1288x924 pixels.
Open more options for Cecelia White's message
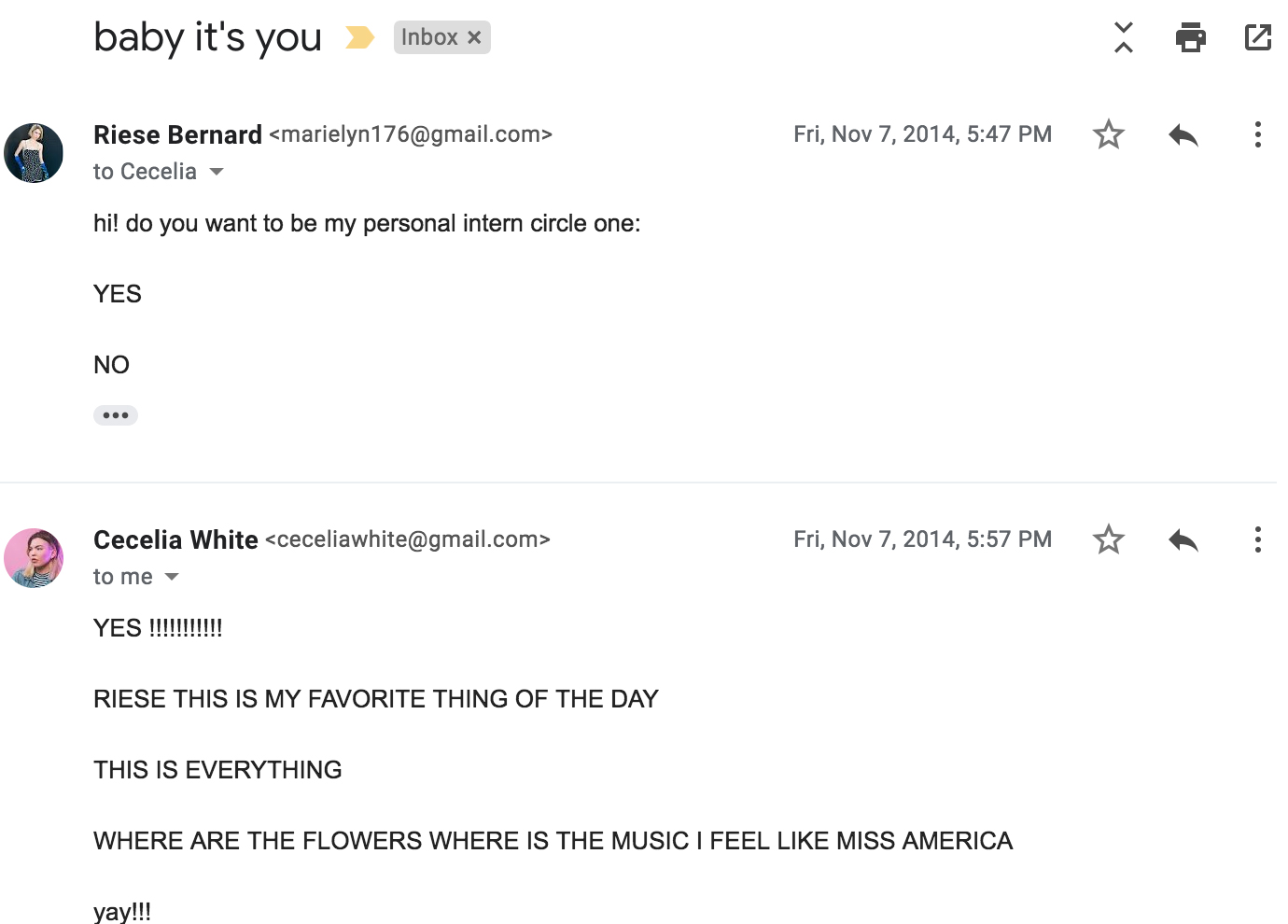pos(1257,539)
